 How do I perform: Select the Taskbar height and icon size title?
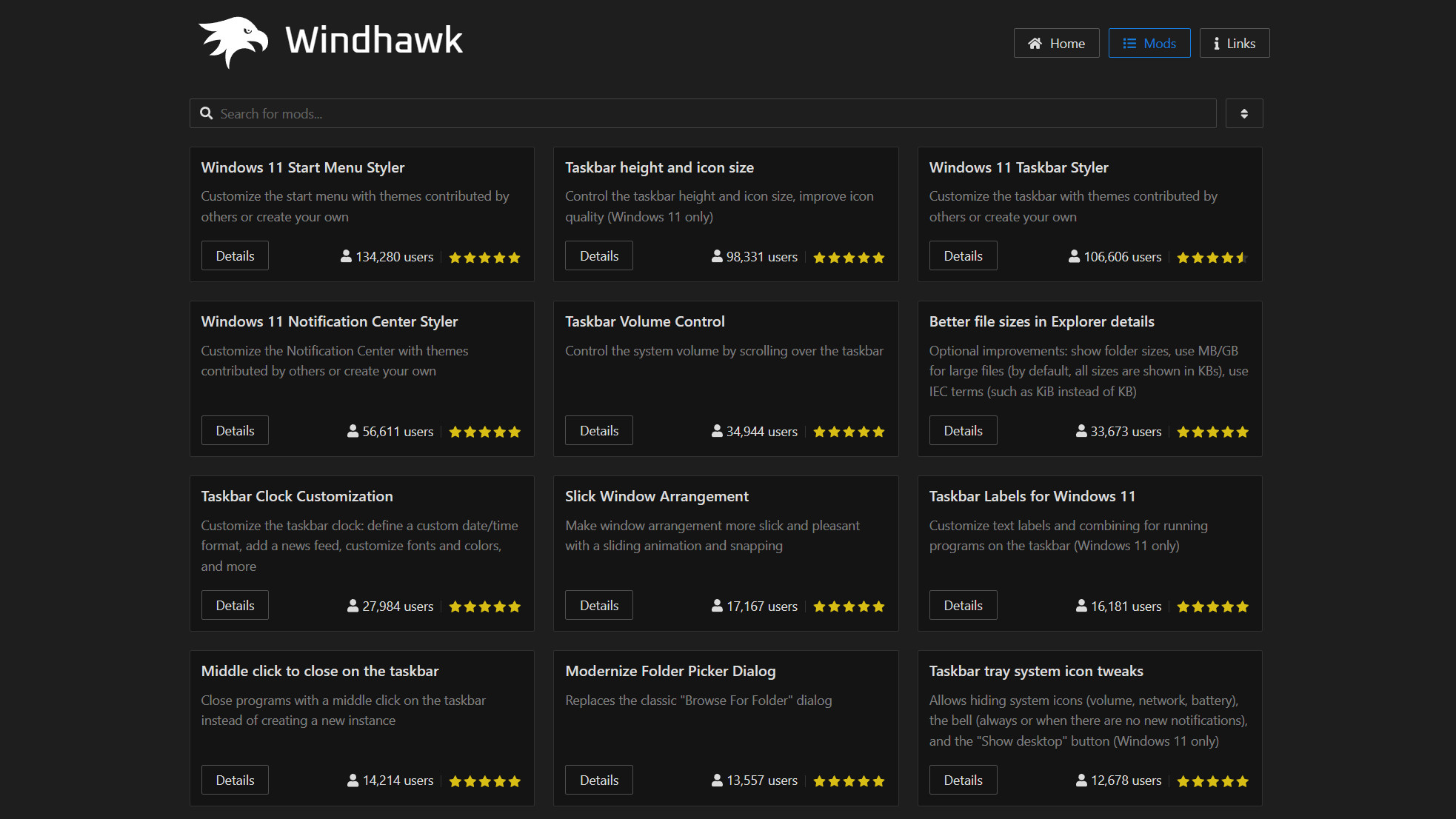(x=659, y=167)
